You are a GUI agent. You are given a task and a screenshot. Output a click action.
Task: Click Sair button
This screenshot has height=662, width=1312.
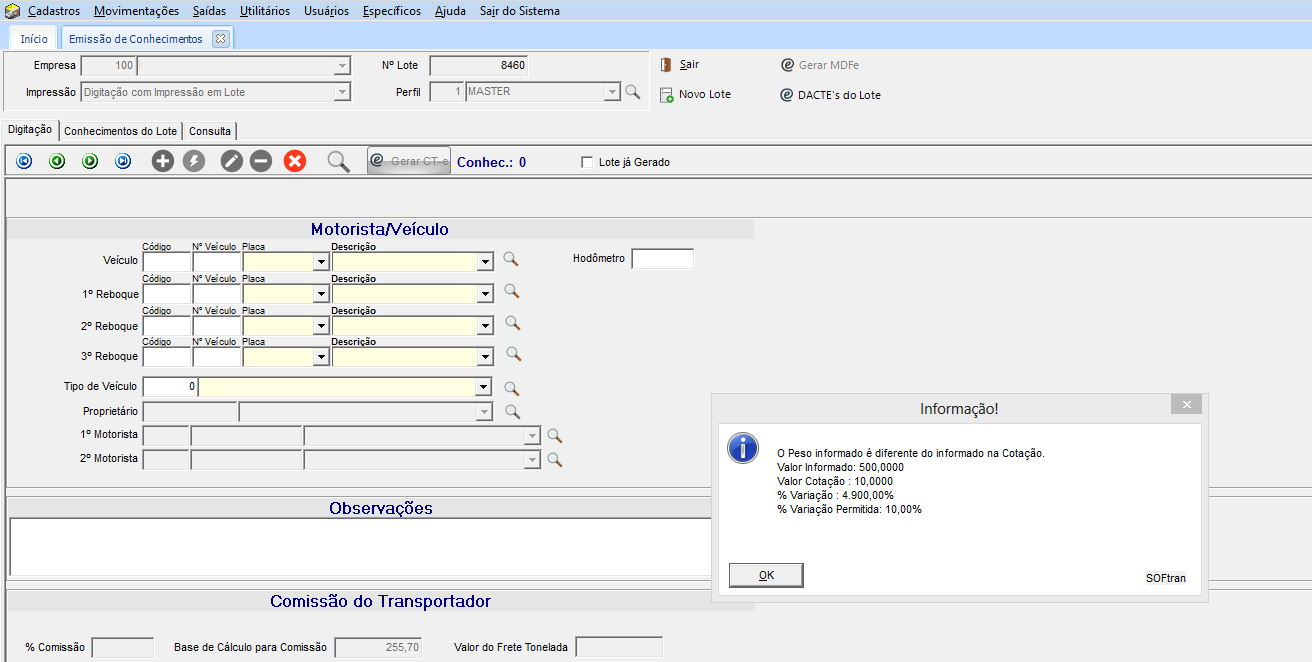coord(680,64)
